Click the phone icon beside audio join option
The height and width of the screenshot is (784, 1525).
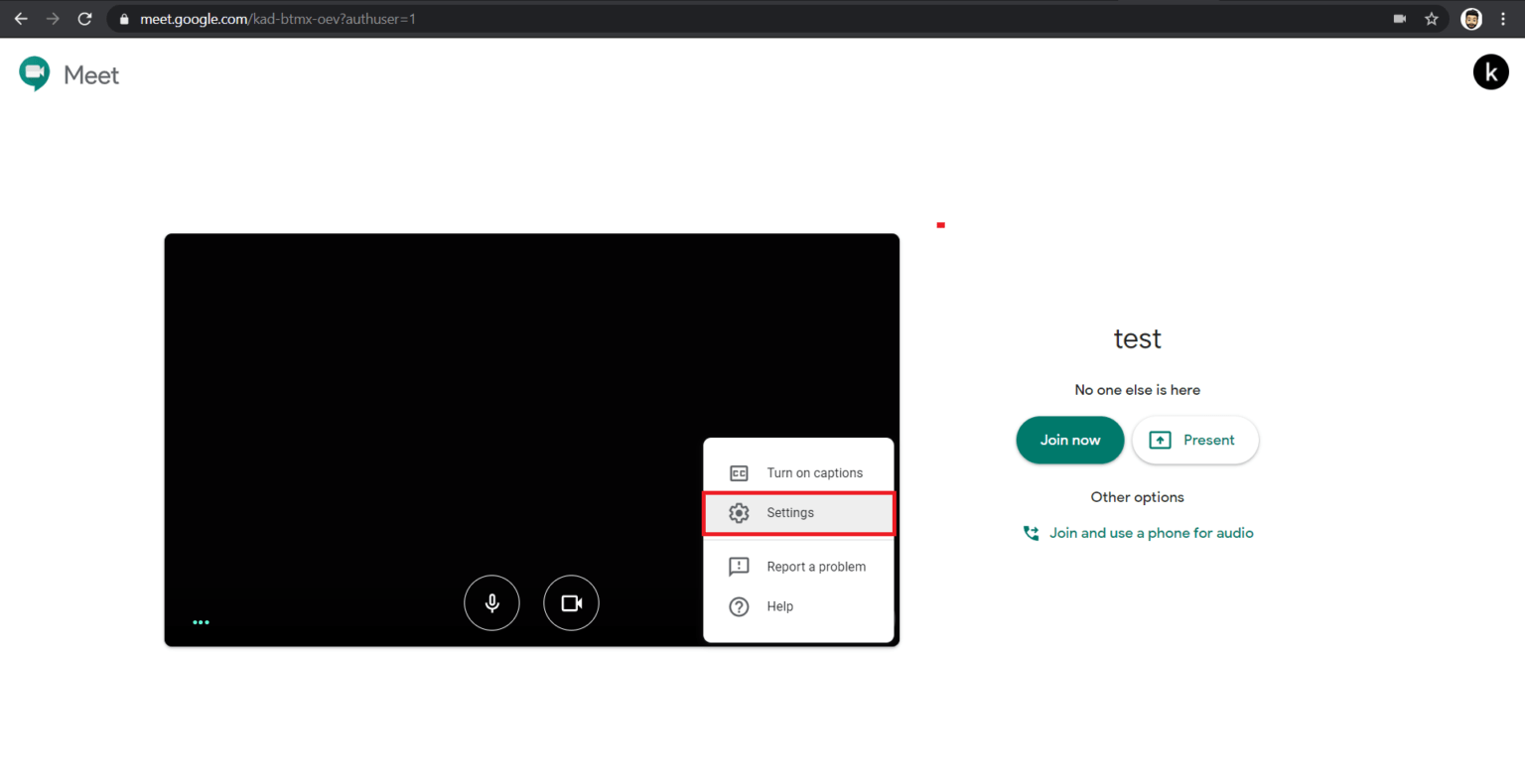pos(1031,533)
